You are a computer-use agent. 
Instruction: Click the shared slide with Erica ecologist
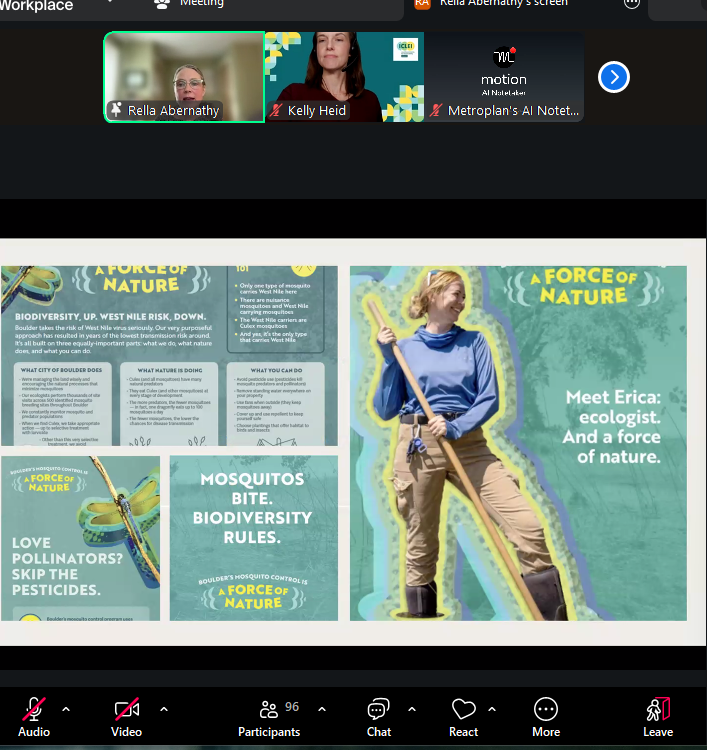(x=518, y=443)
